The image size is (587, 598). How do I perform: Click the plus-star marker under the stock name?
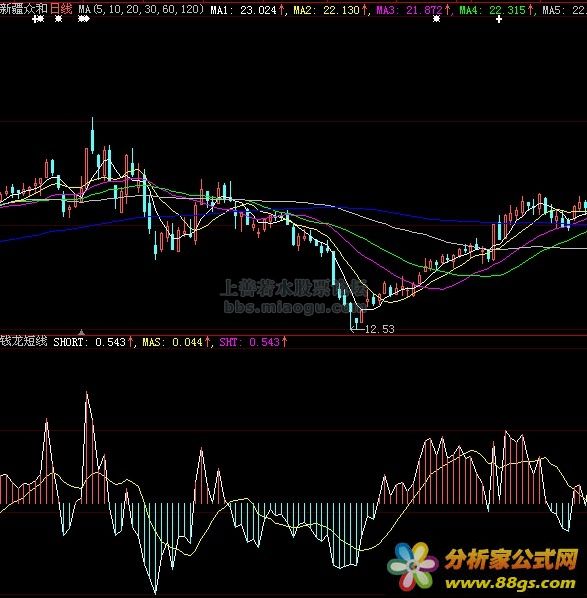point(38,19)
